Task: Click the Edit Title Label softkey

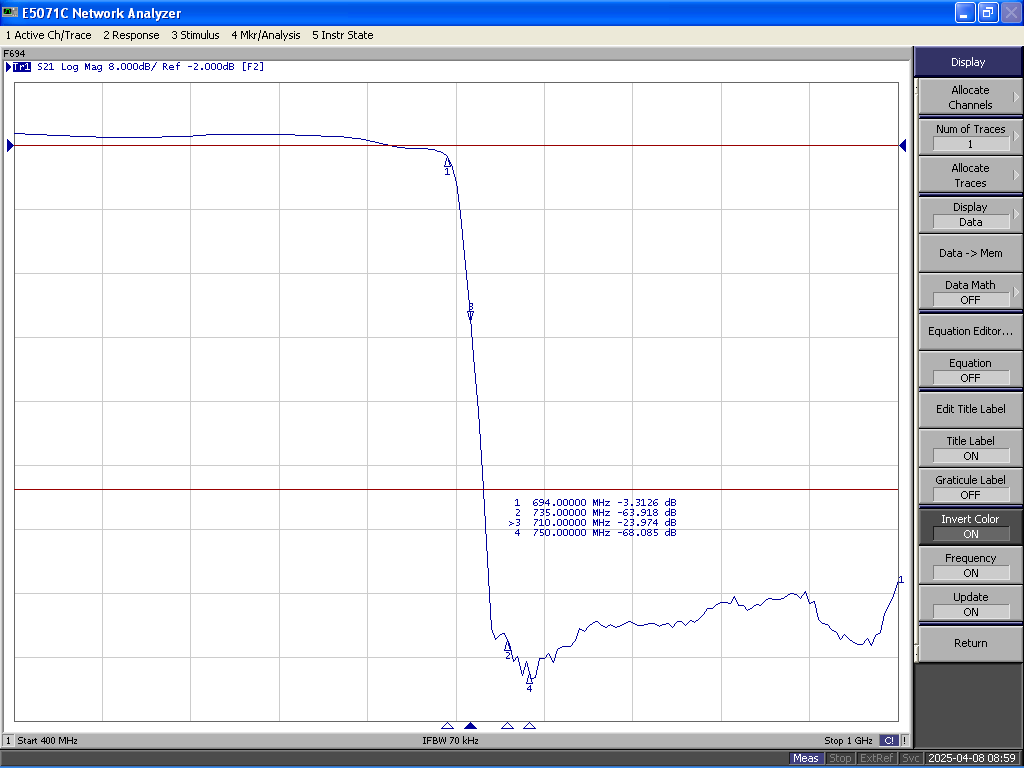Action: [970, 409]
